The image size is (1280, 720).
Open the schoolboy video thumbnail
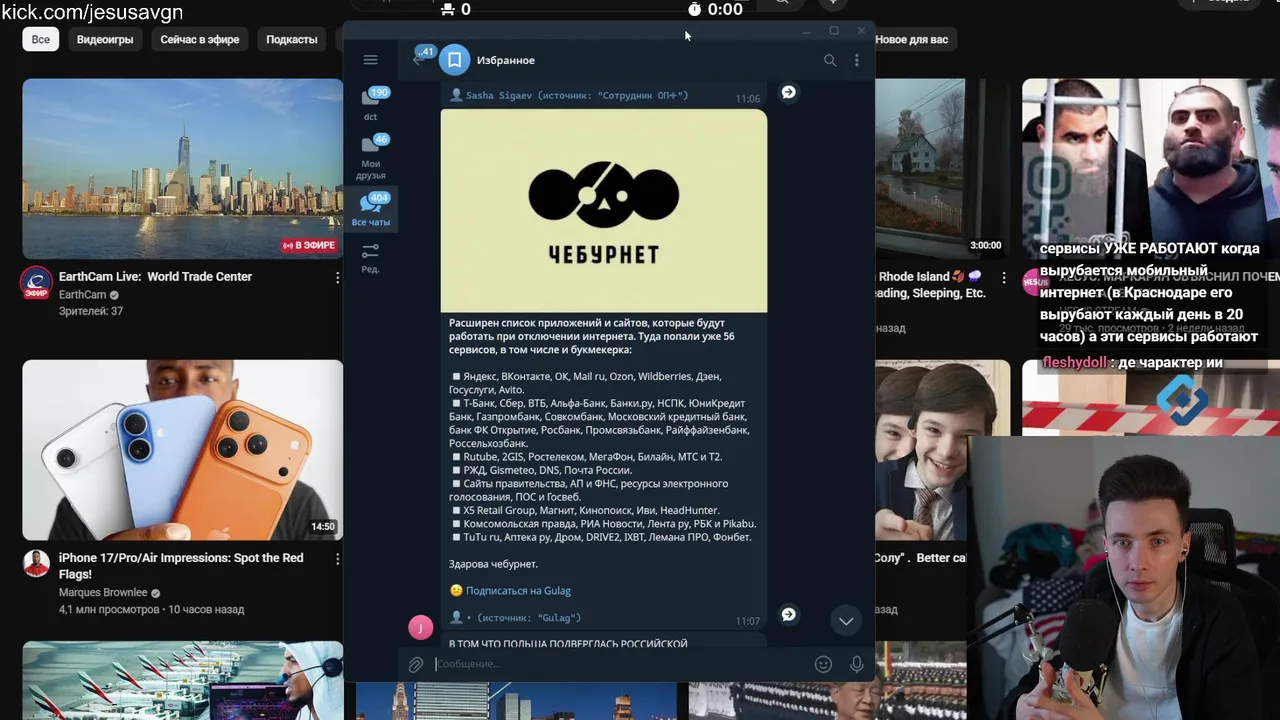942,450
